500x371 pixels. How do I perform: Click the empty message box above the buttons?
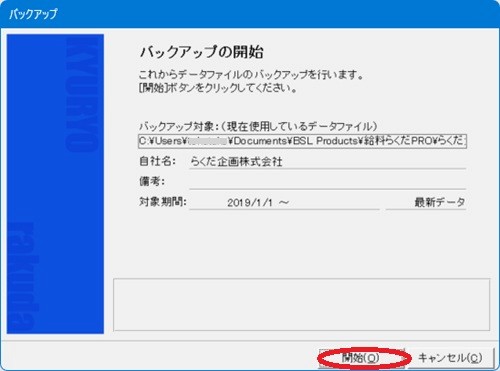click(x=302, y=305)
